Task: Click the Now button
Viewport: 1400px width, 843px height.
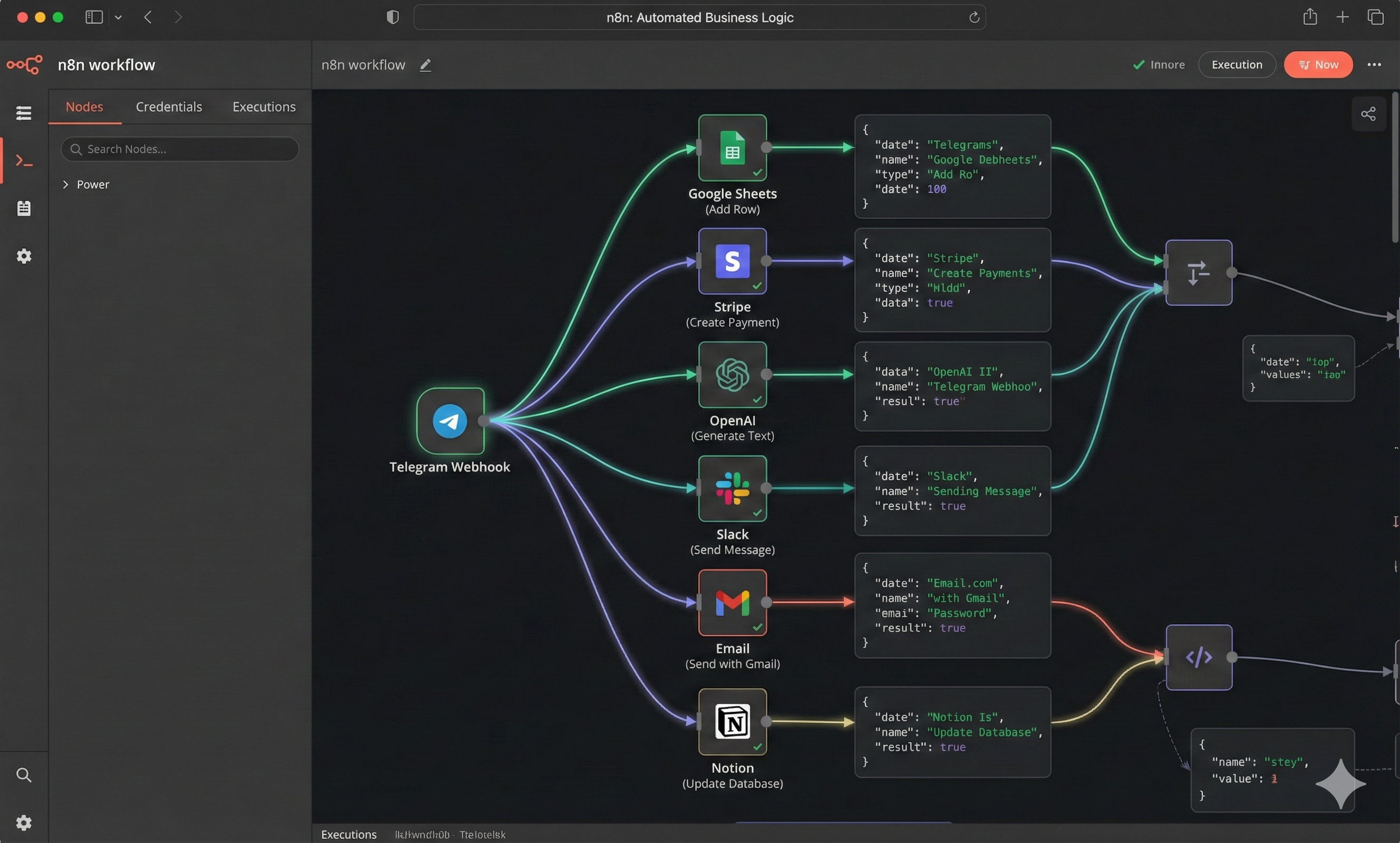Action: tap(1318, 64)
